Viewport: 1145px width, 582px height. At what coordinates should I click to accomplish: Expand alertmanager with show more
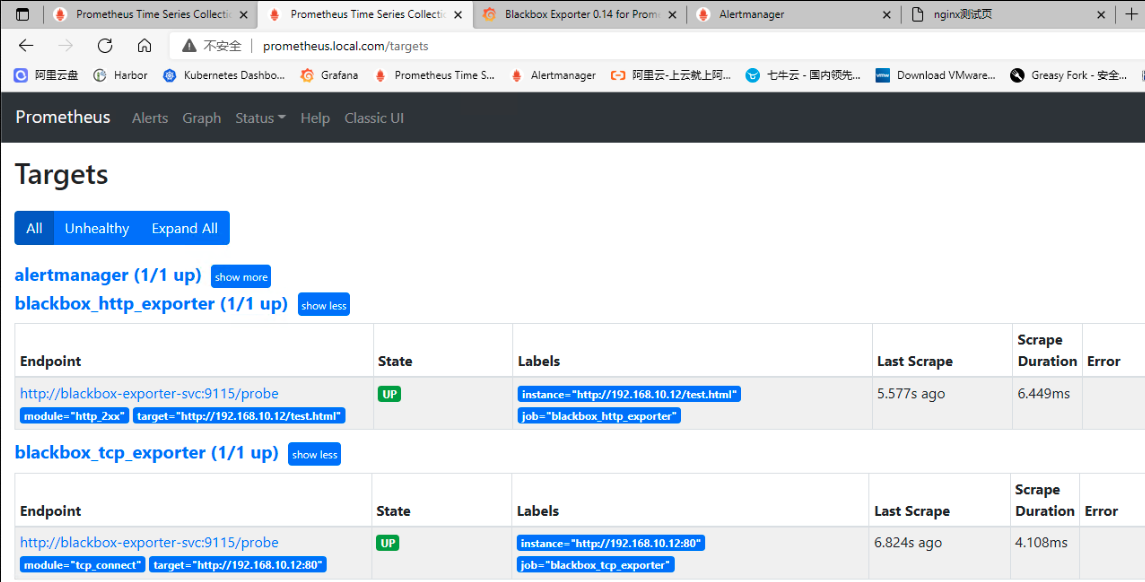[241, 277]
